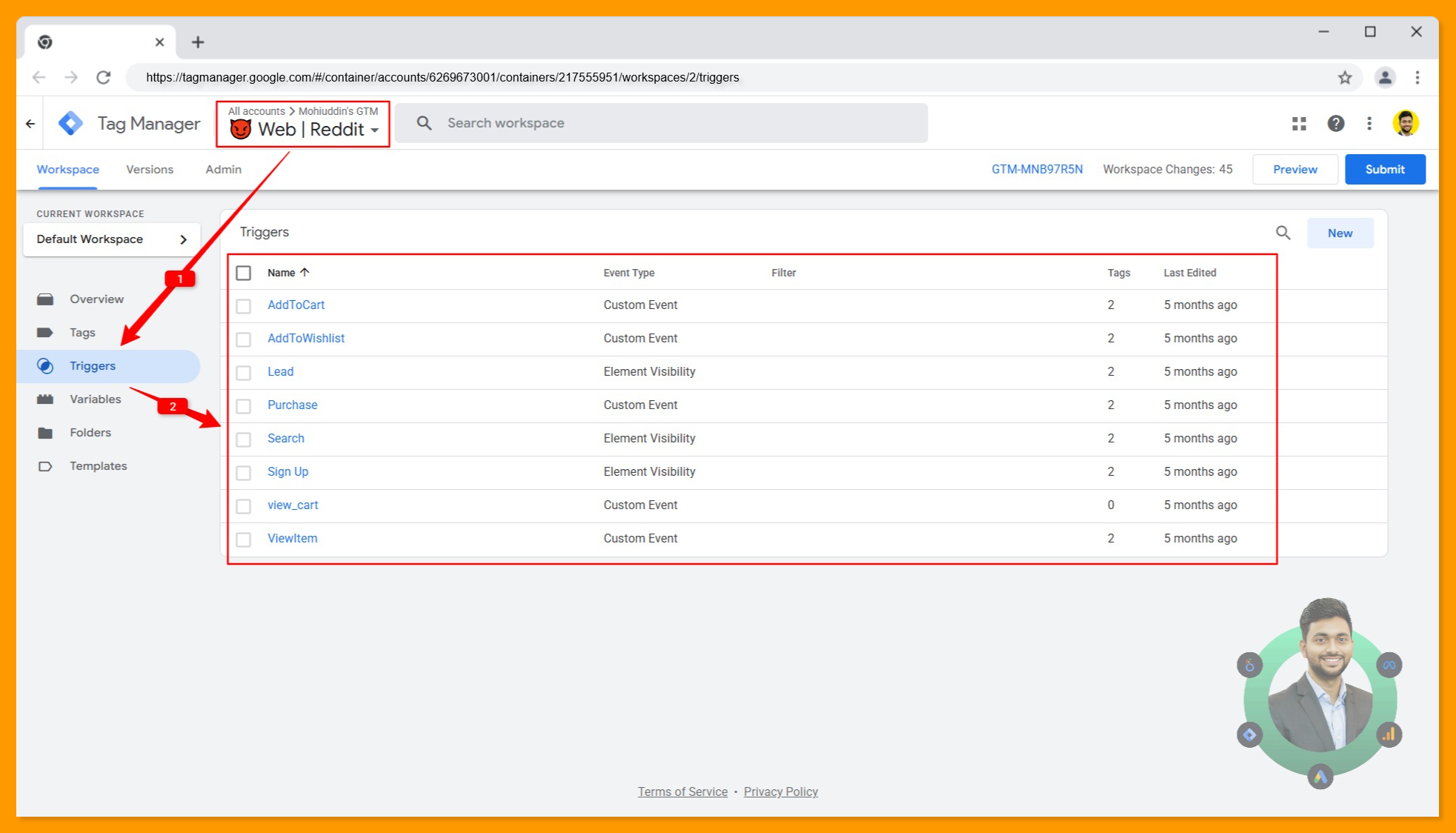
Task: Click the search icon in the Triggers panel
Action: (1283, 233)
